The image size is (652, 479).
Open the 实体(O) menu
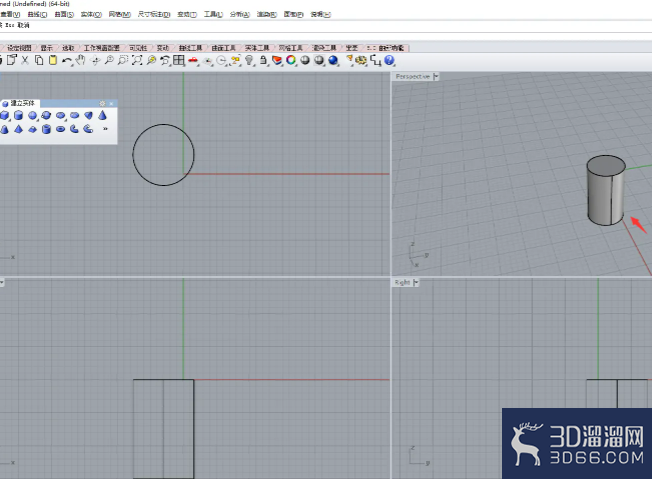[x=91, y=14]
